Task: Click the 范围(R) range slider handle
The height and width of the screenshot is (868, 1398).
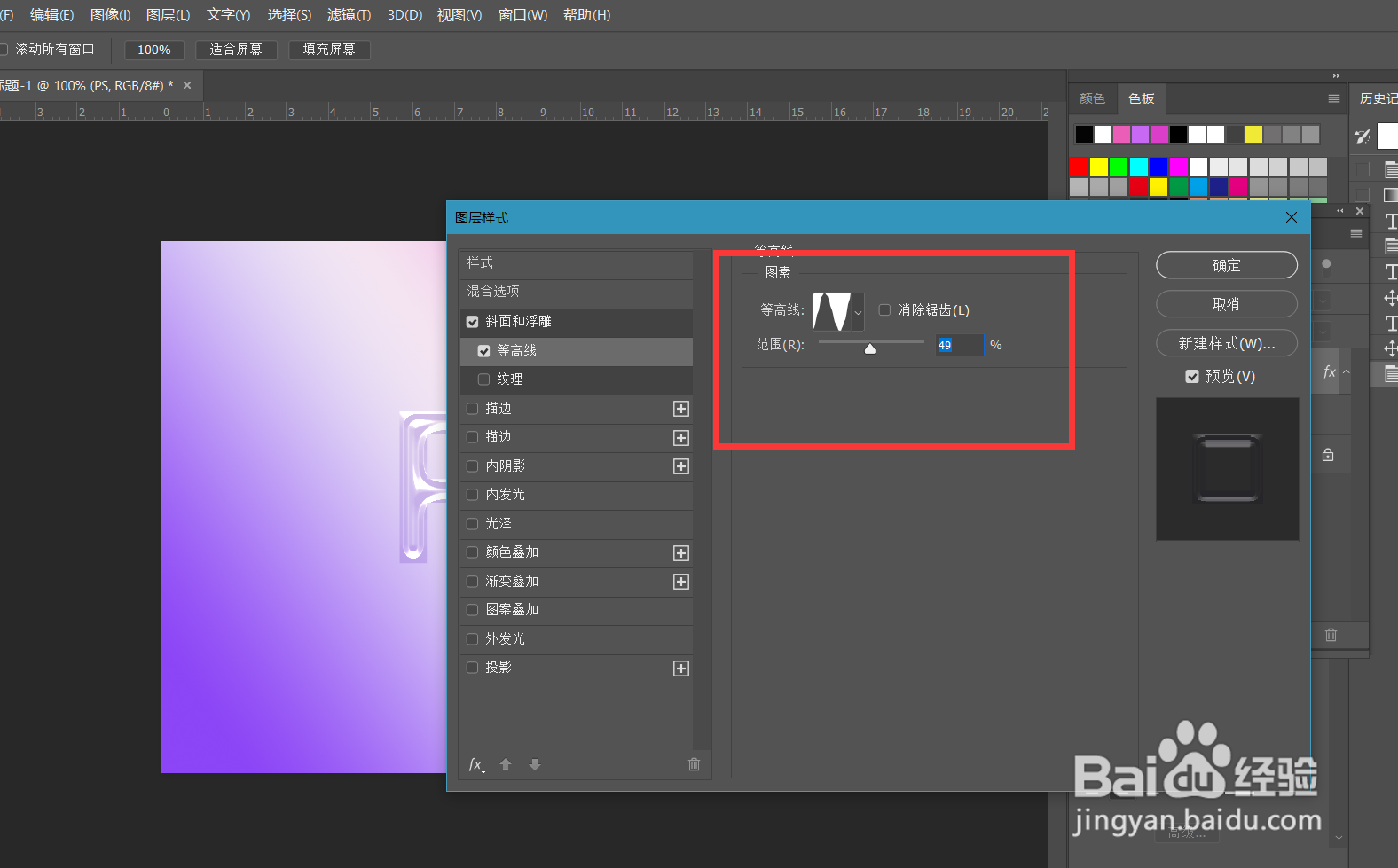Action: pyautogui.click(x=870, y=348)
